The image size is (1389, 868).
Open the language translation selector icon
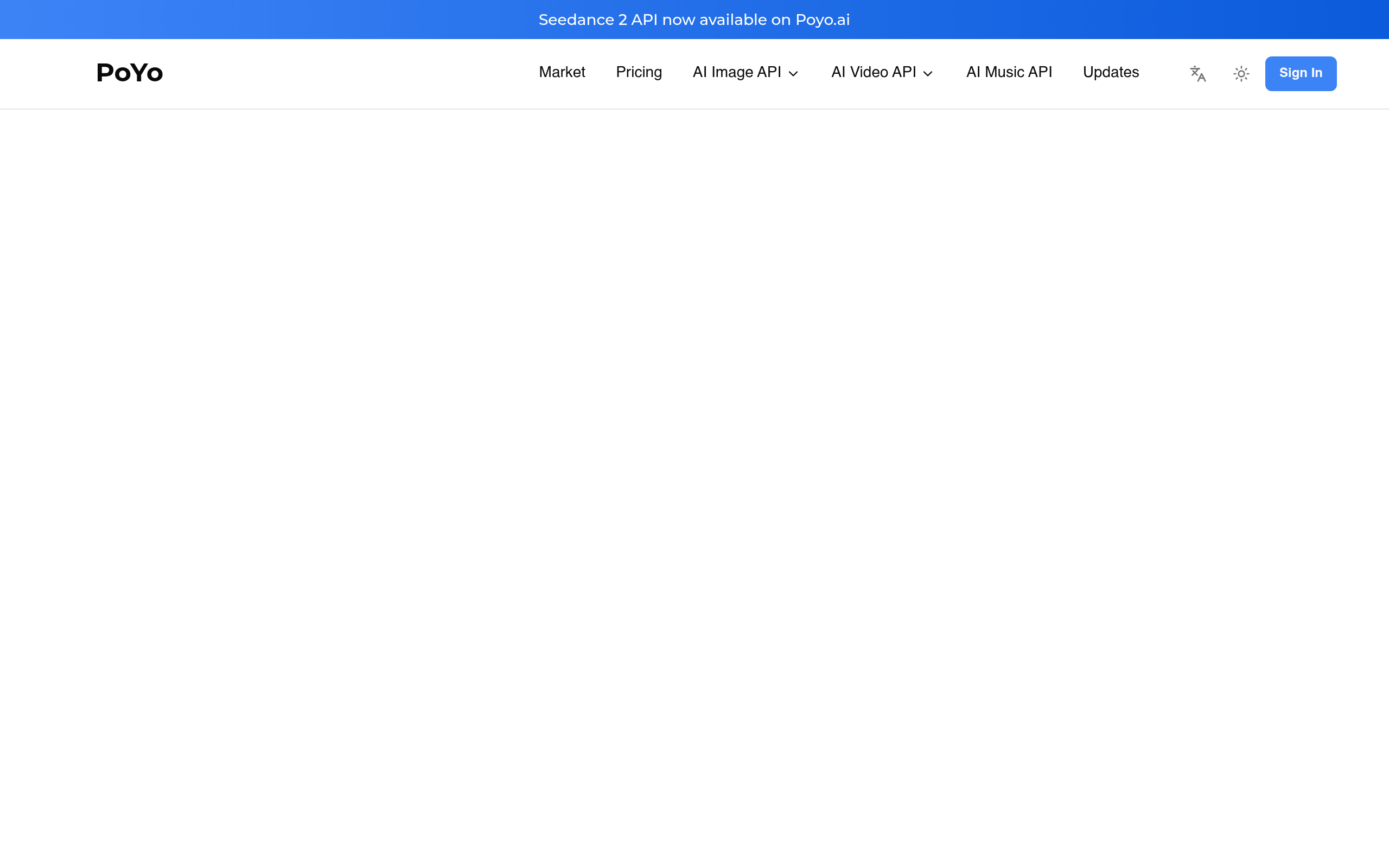[x=1197, y=73]
